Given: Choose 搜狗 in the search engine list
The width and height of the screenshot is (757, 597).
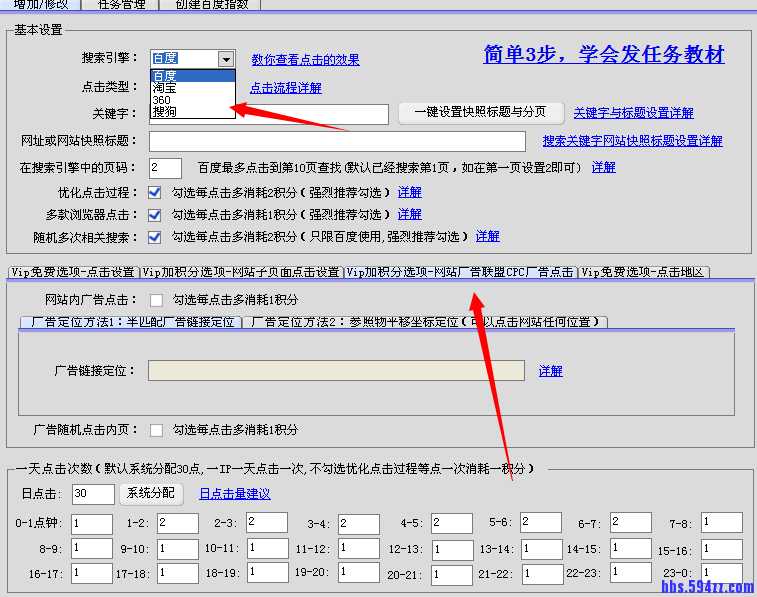Looking at the screenshot, I should [x=165, y=112].
